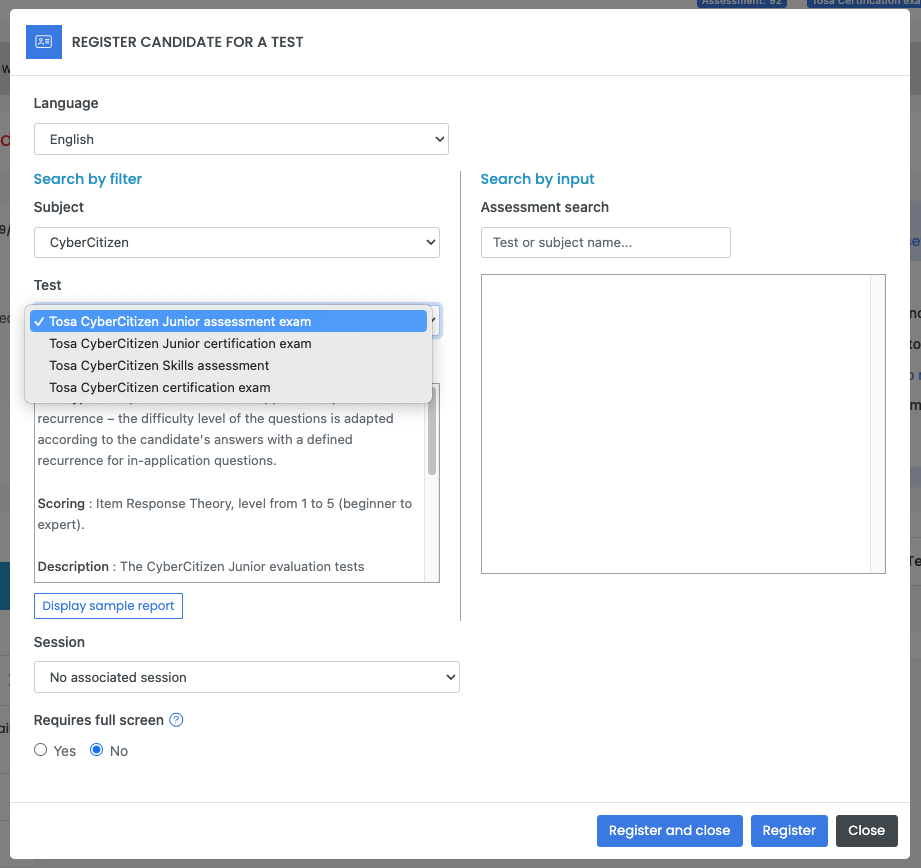Click the Register button
This screenshot has height=868, width=921.
point(789,830)
